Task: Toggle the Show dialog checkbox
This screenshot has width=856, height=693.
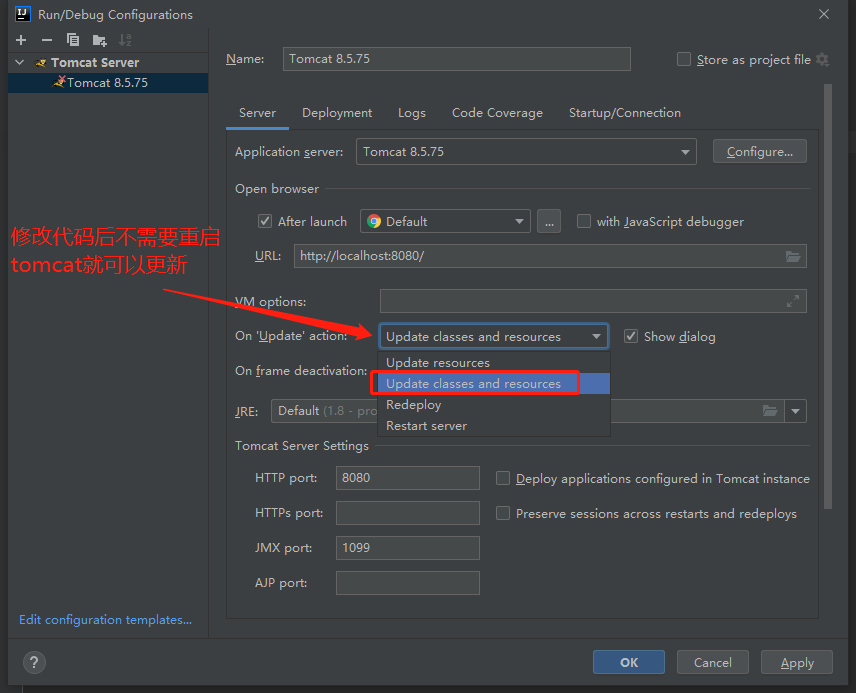Action: click(631, 336)
